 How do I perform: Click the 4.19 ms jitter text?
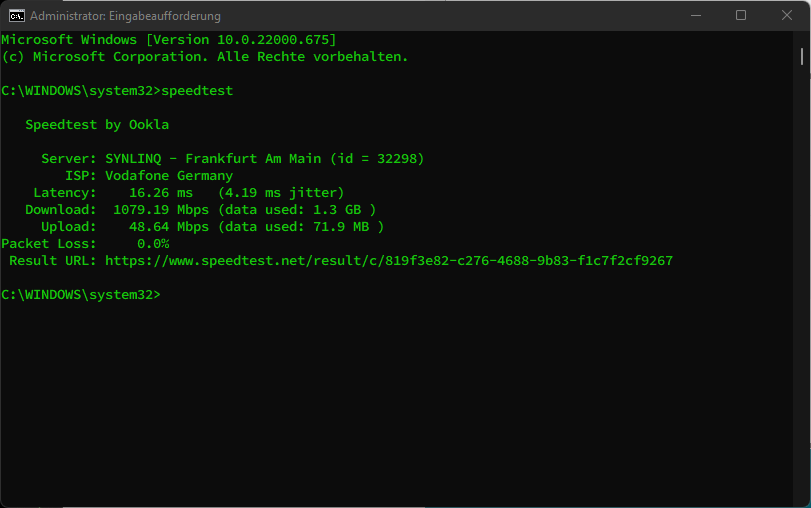pos(285,193)
